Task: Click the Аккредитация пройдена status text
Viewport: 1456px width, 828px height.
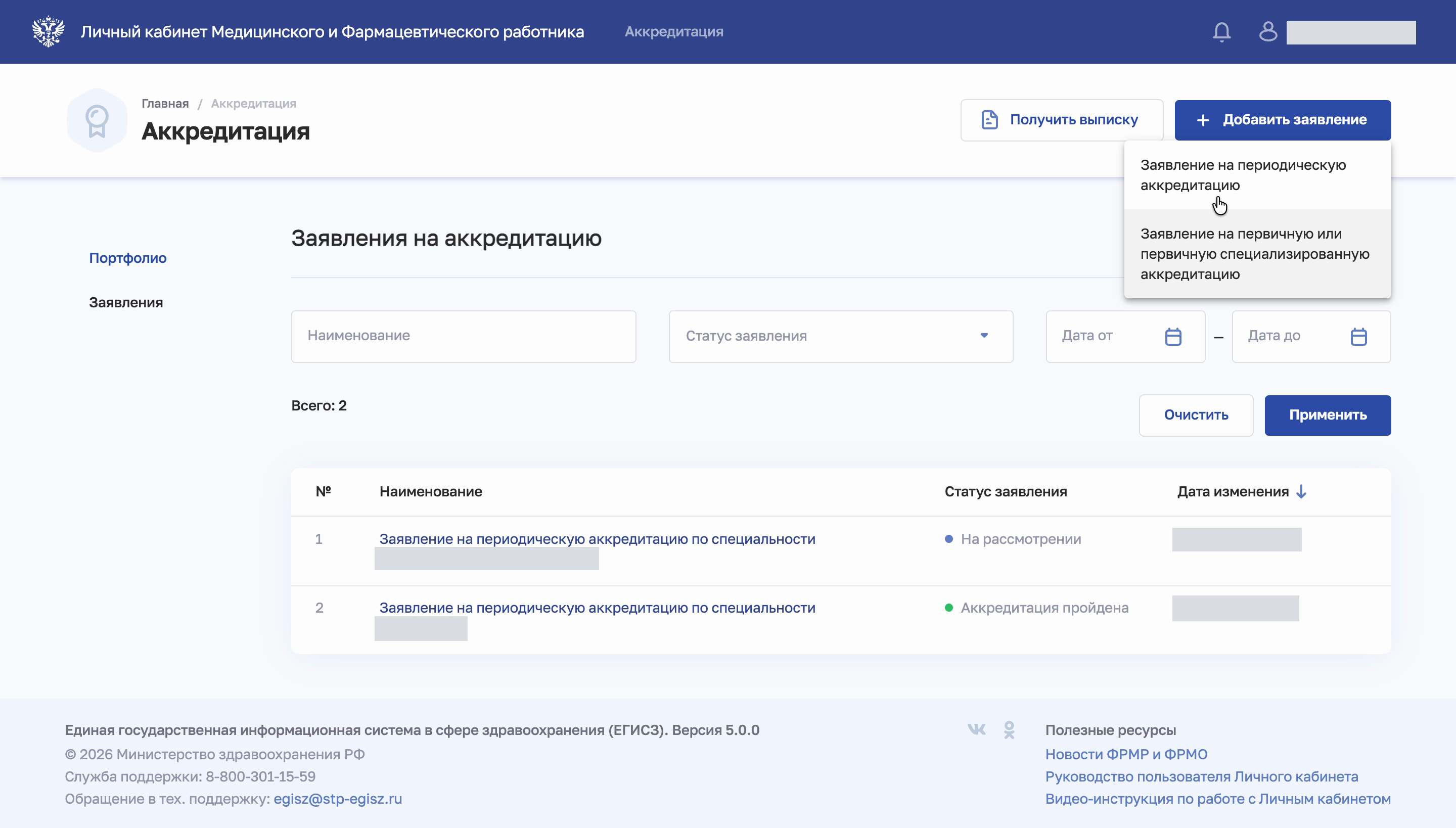Action: pos(1044,608)
